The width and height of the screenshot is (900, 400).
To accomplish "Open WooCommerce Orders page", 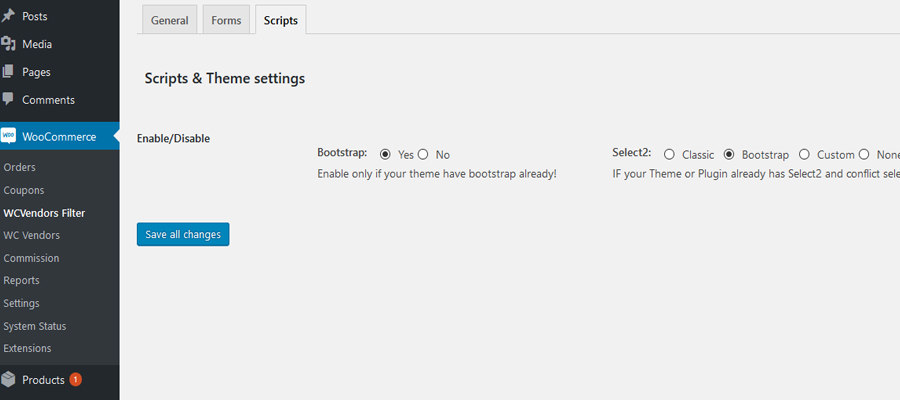I will (20, 167).
